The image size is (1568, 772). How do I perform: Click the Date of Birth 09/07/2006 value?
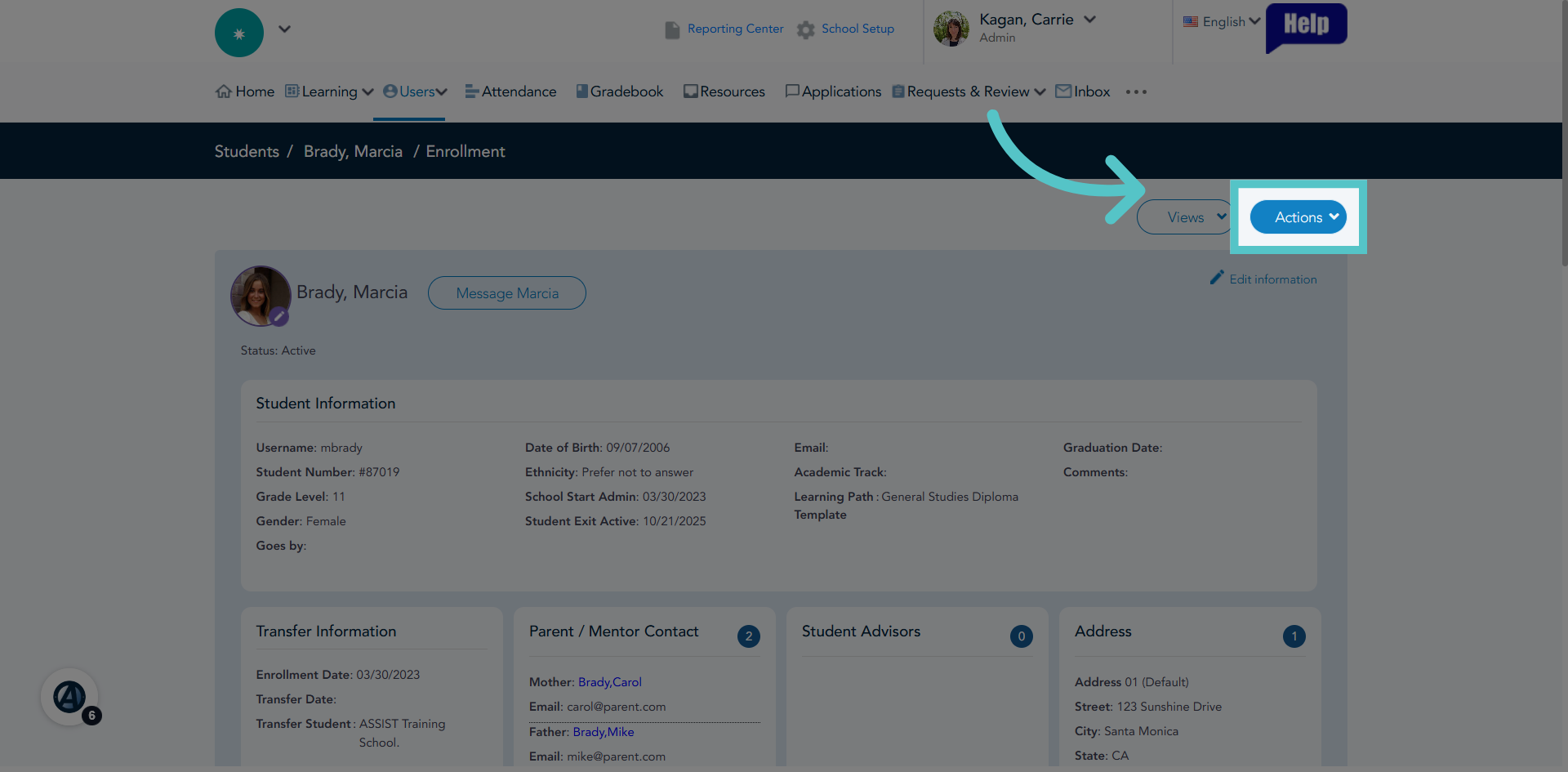coord(638,448)
